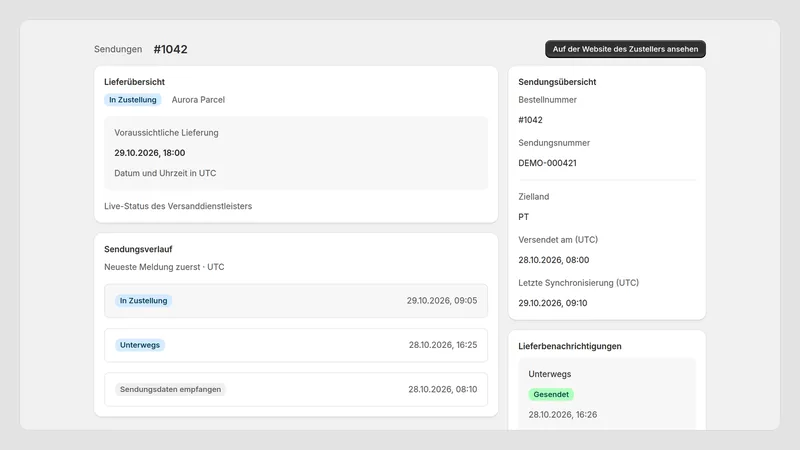Image resolution: width=800 pixels, height=450 pixels.
Task: Open carrier website via 'Auf der Website des Zustellers ansehen'
Action: click(625, 49)
